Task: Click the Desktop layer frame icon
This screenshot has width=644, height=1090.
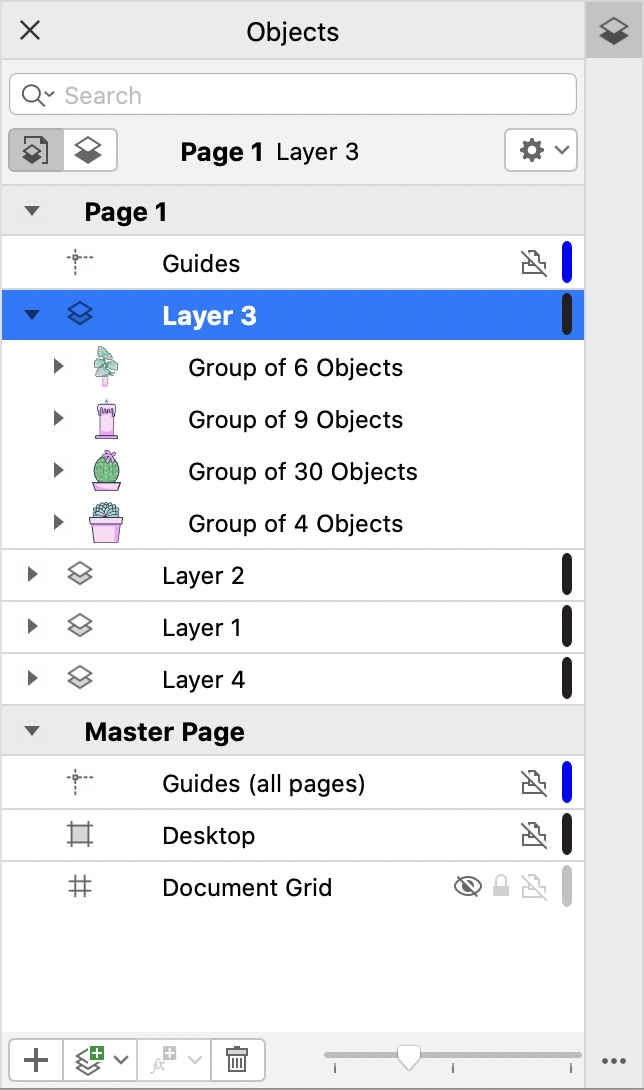Action: [x=80, y=835]
